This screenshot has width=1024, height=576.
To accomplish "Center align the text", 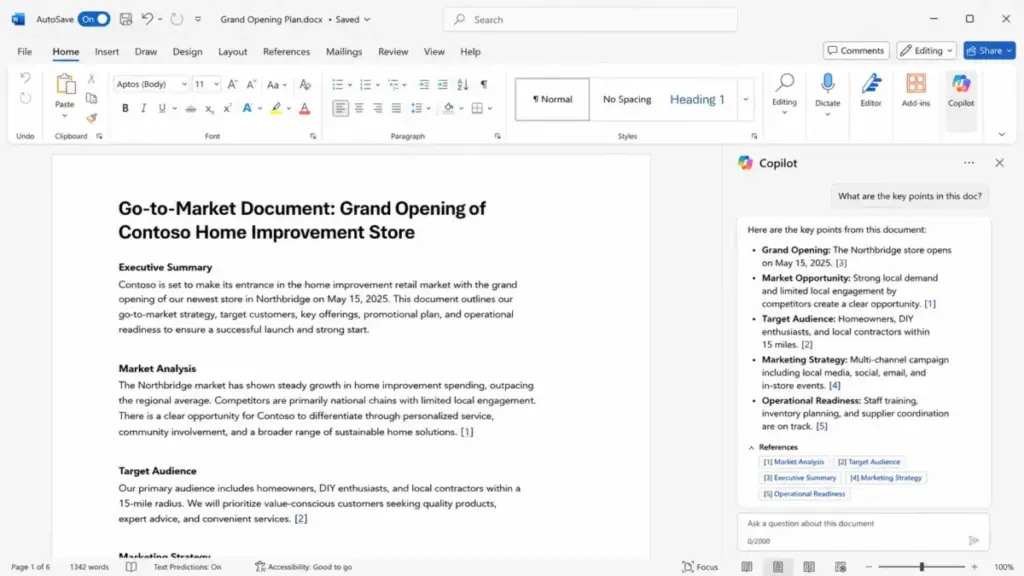I will [x=359, y=108].
